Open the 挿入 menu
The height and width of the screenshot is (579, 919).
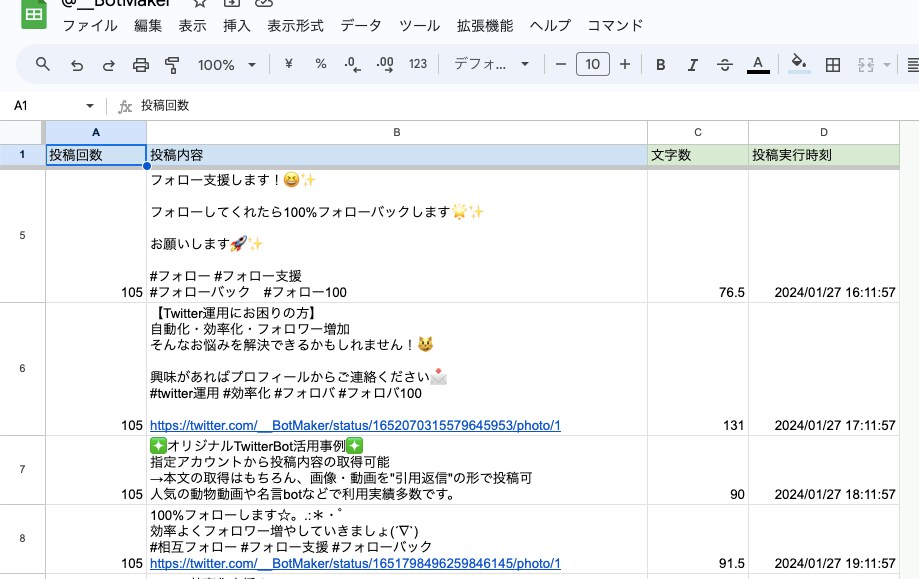pyautogui.click(x=237, y=26)
